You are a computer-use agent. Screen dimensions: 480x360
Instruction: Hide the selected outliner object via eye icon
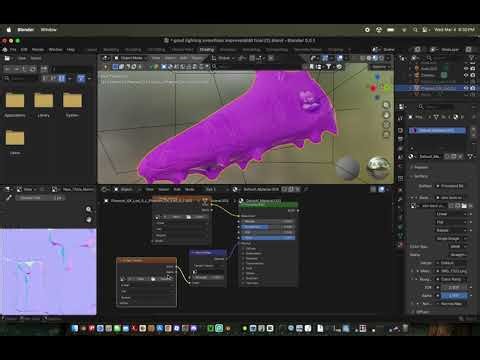coord(466,88)
